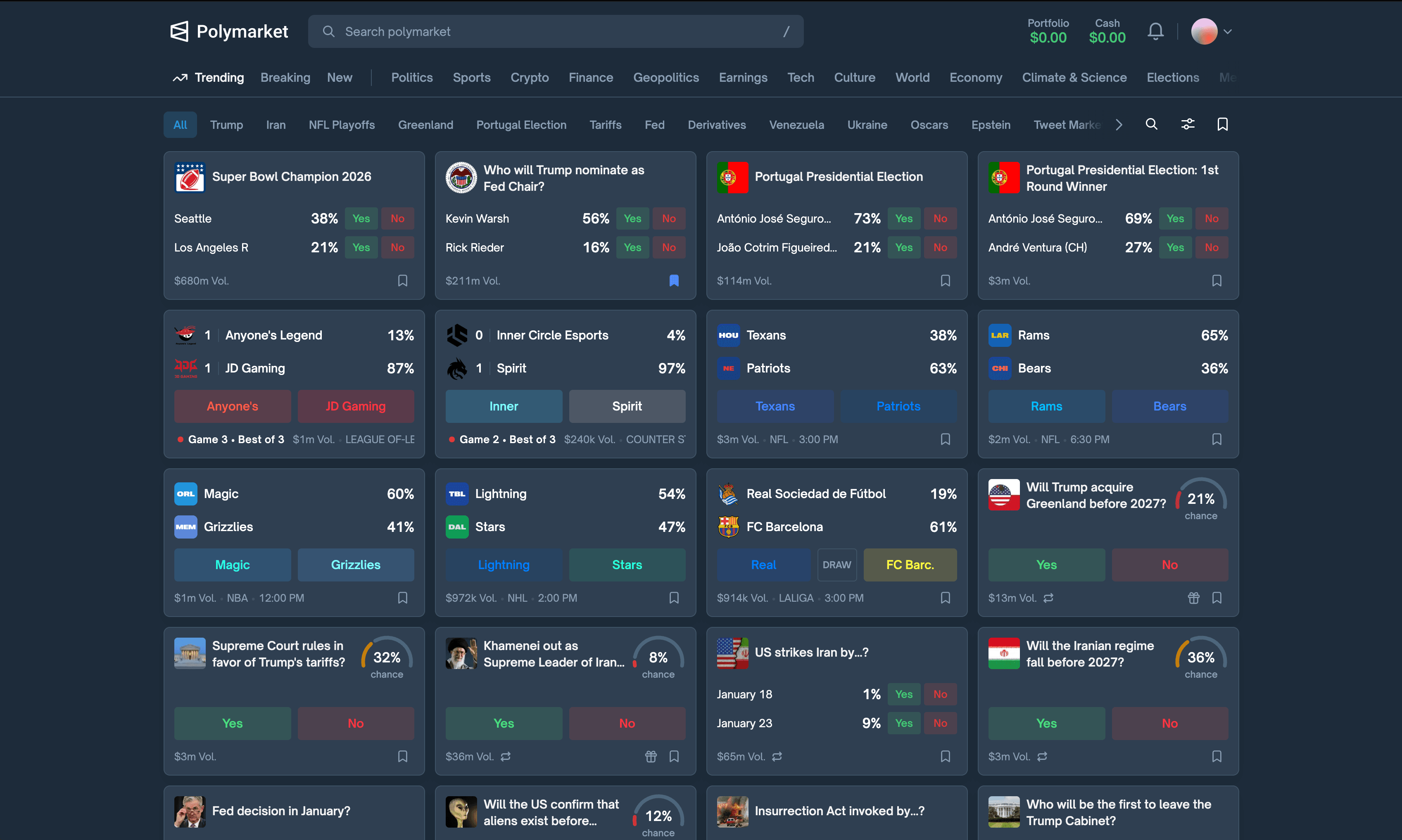This screenshot has width=1402, height=840.
Task: Bookmark the Texans vs Patriots market
Action: tap(945, 439)
